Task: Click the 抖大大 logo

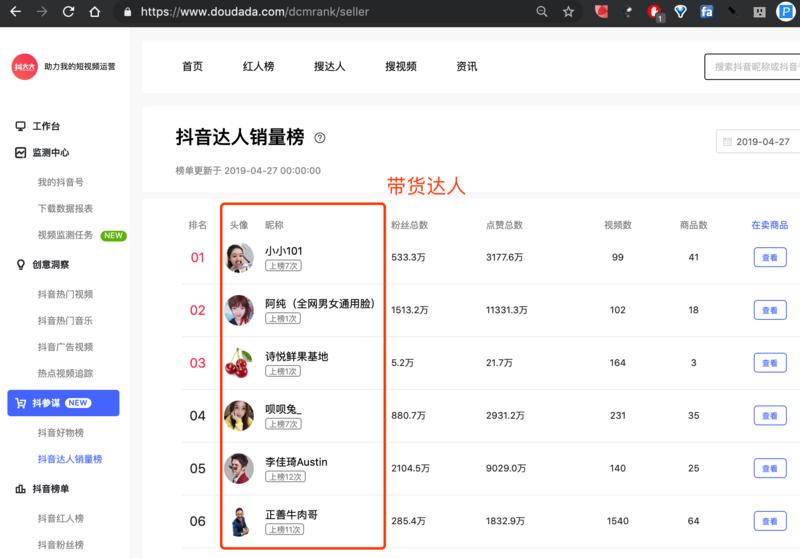Action: pos(24,66)
